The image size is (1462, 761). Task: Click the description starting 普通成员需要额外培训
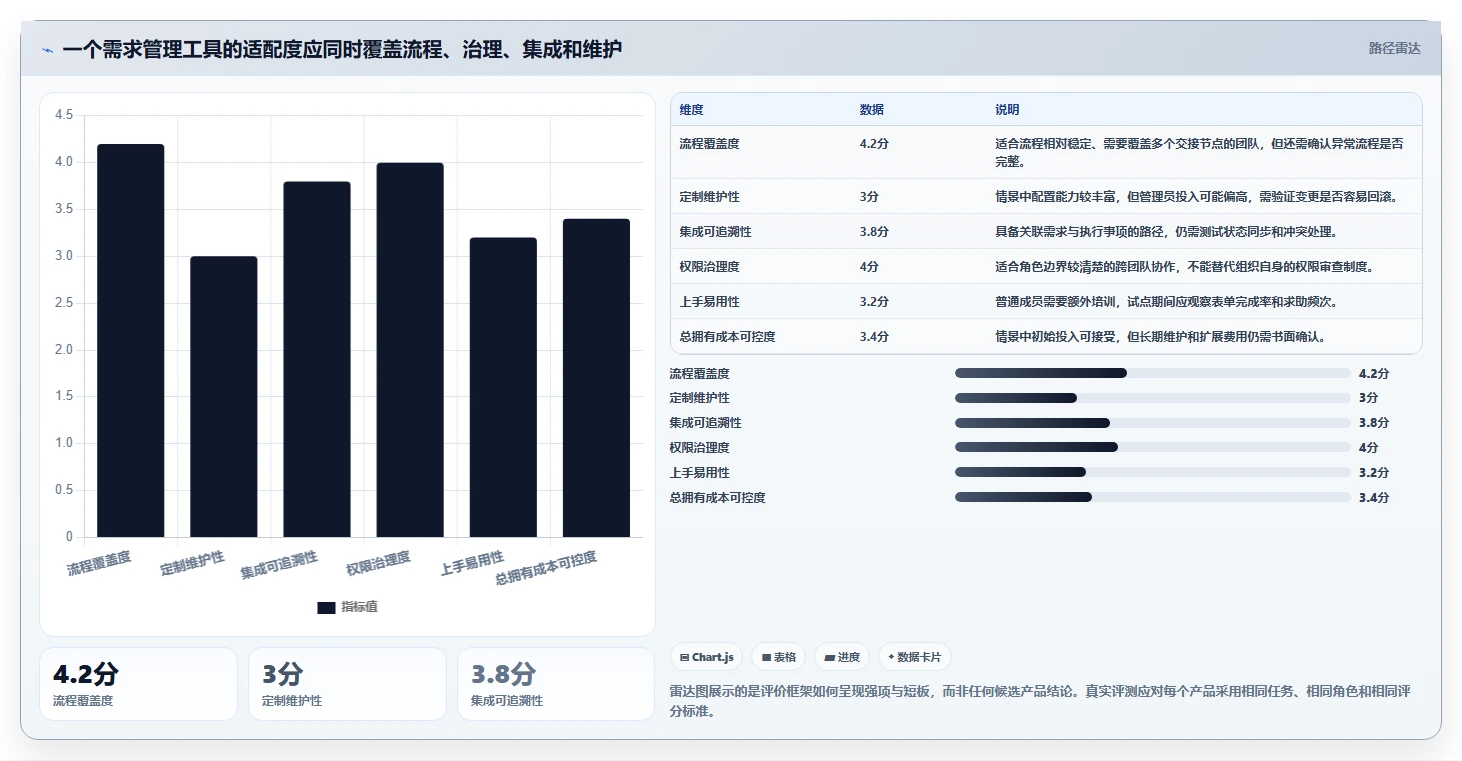pos(1166,302)
